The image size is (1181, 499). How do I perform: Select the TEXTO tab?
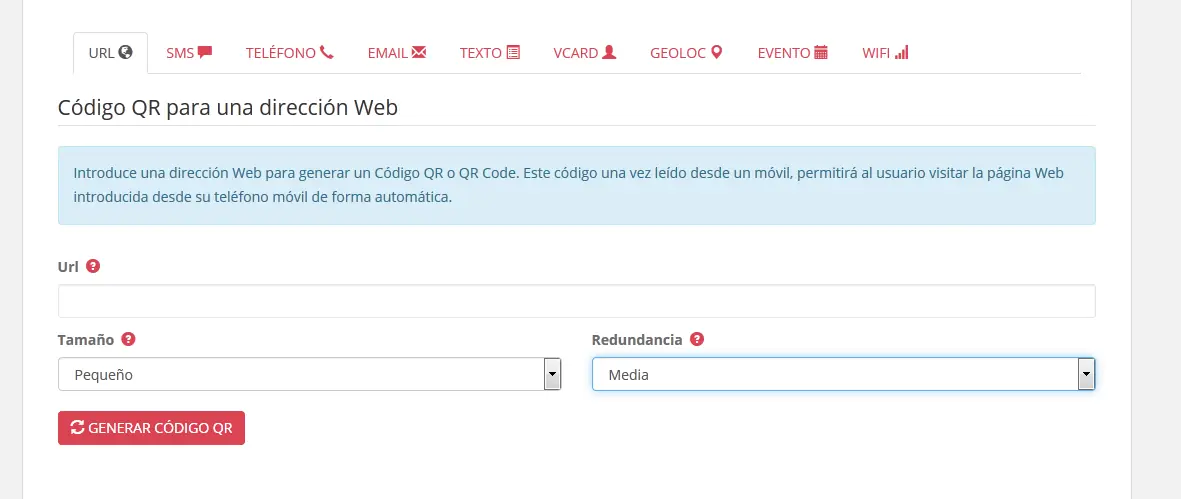[490, 53]
